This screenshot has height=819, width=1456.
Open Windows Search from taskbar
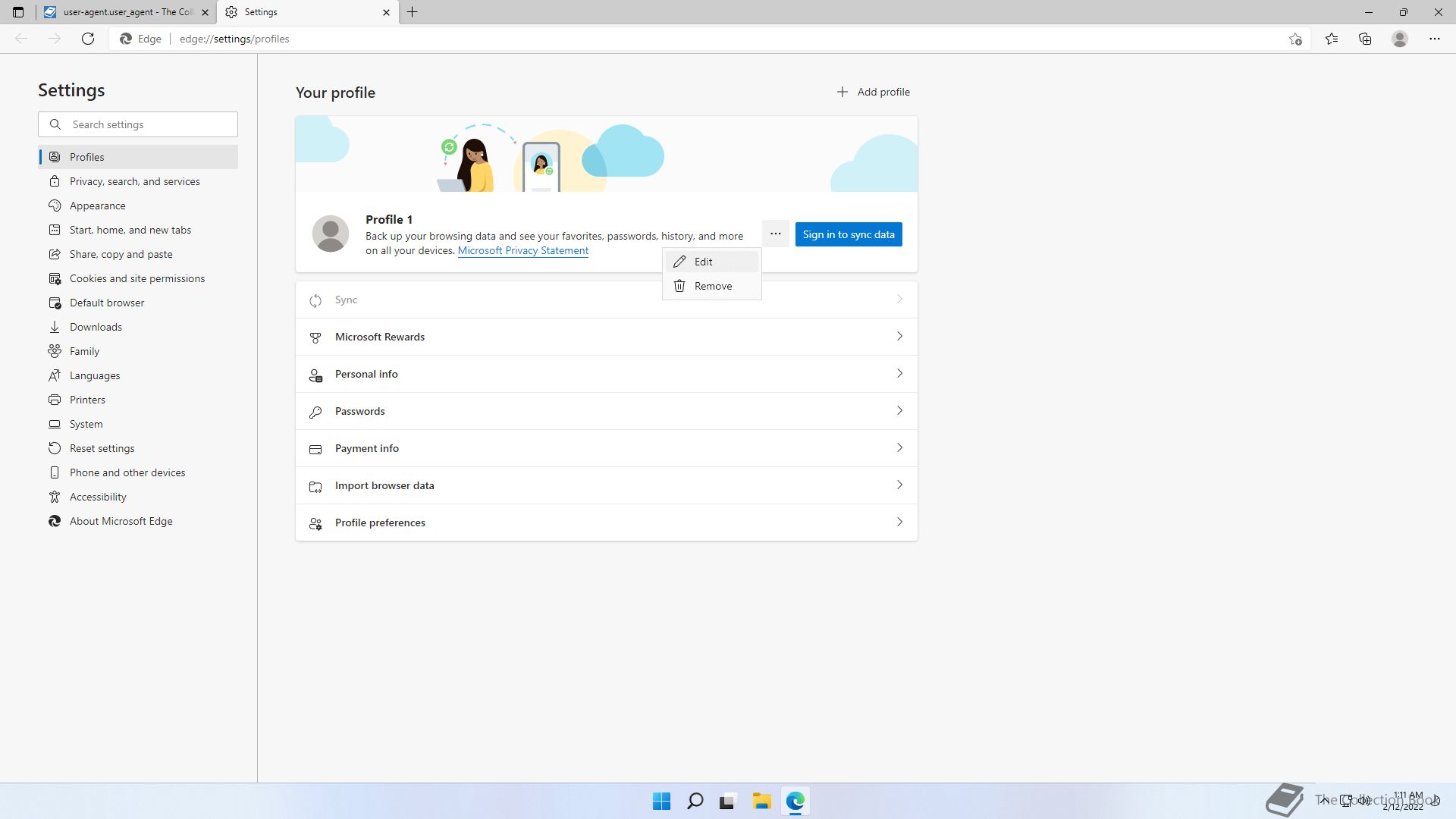pos(695,801)
